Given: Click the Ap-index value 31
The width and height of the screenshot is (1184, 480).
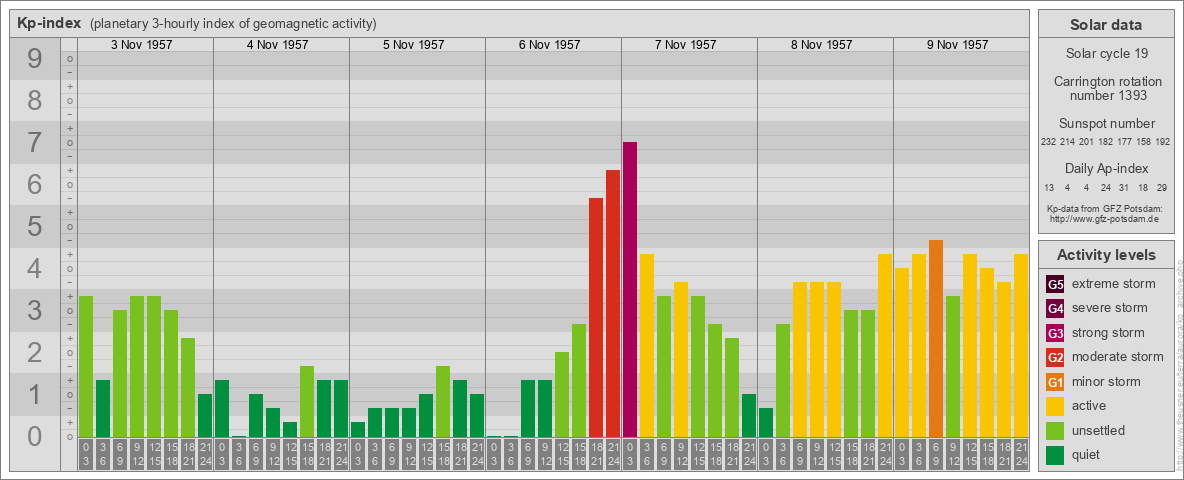Looking at the screenshot, I should pos(1124,188).
